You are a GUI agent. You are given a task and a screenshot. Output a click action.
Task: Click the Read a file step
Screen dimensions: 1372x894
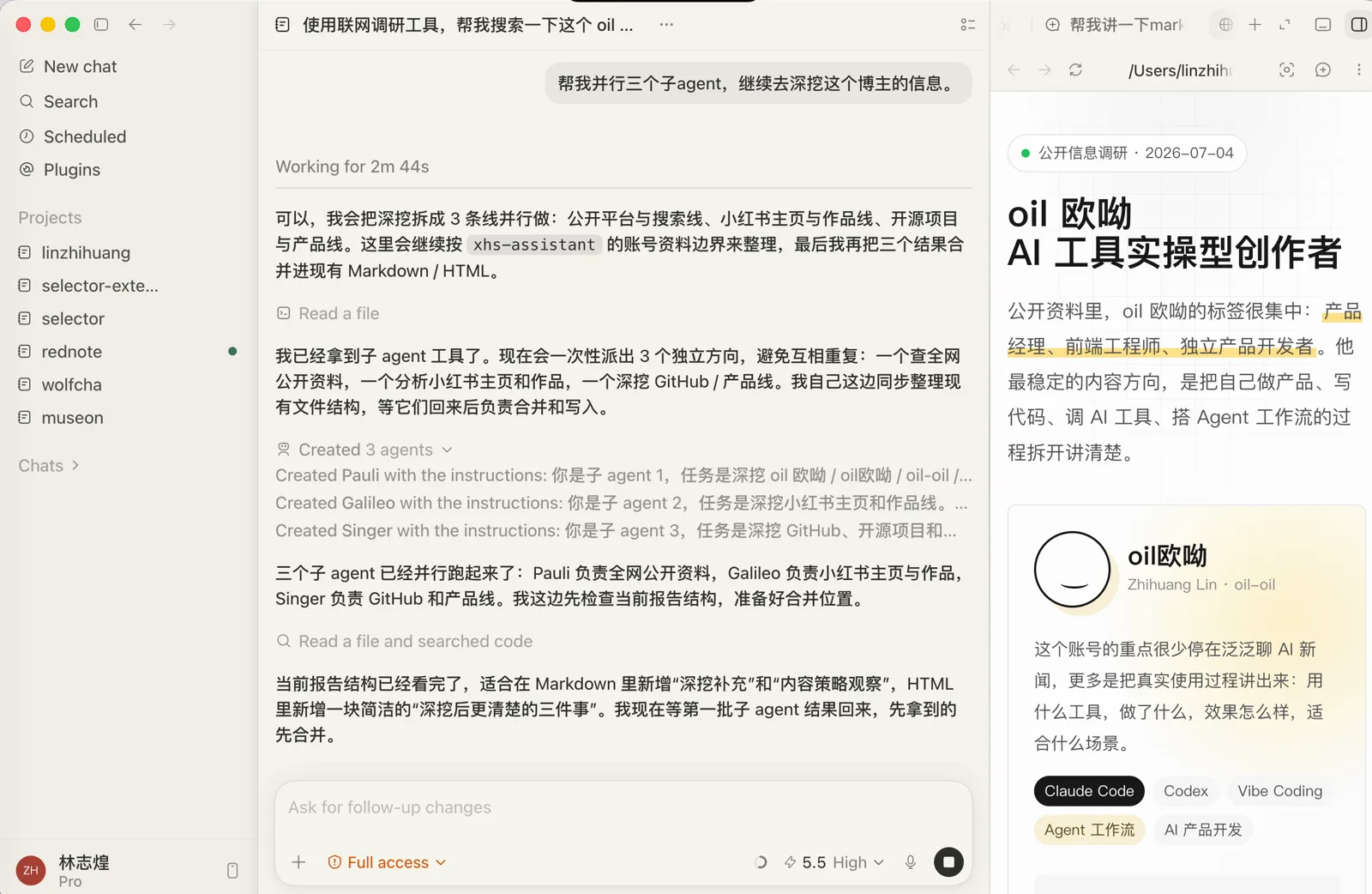pos(328,313)
